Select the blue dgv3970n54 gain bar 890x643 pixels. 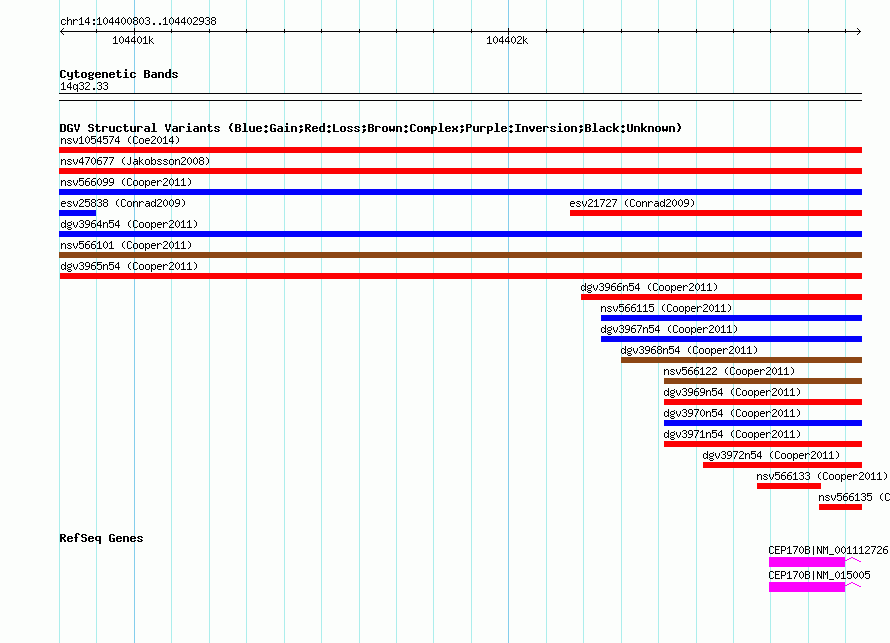(763, 423)
